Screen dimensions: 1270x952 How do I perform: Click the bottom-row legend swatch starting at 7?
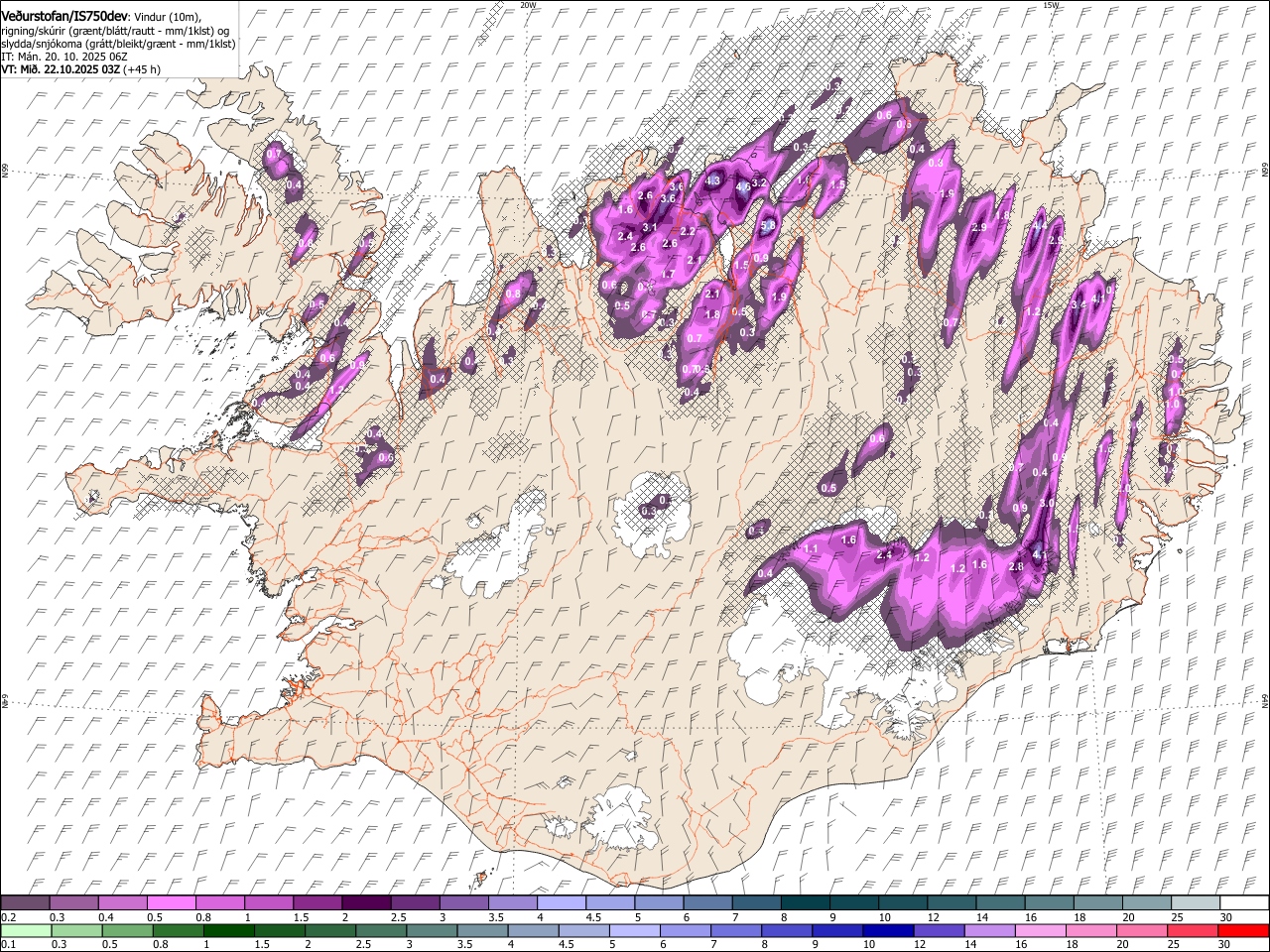coord(736,930)
